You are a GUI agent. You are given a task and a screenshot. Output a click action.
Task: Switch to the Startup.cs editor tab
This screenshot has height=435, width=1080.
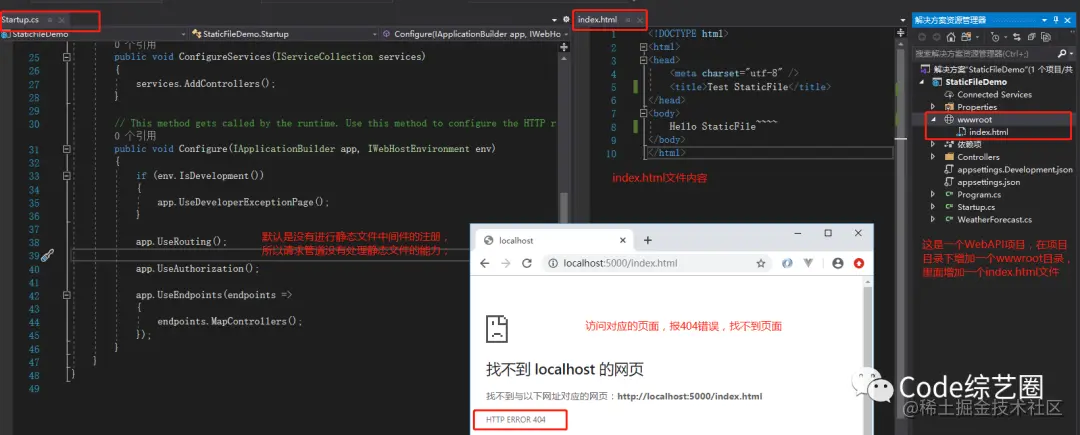(x=20, y=20)
